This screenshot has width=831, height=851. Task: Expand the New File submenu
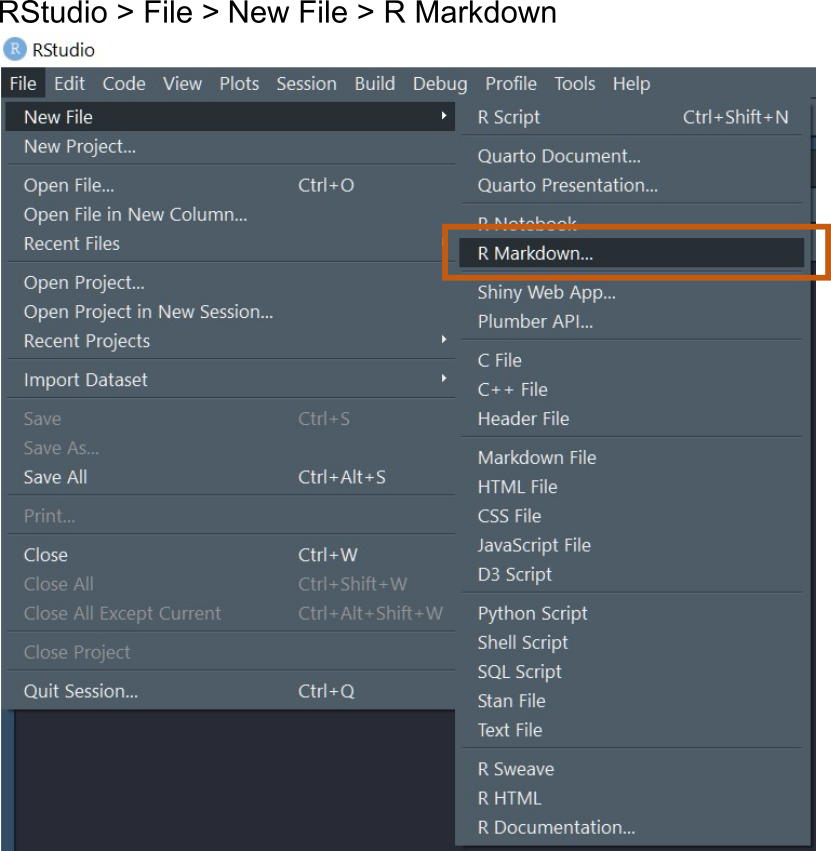click(230, 117)
